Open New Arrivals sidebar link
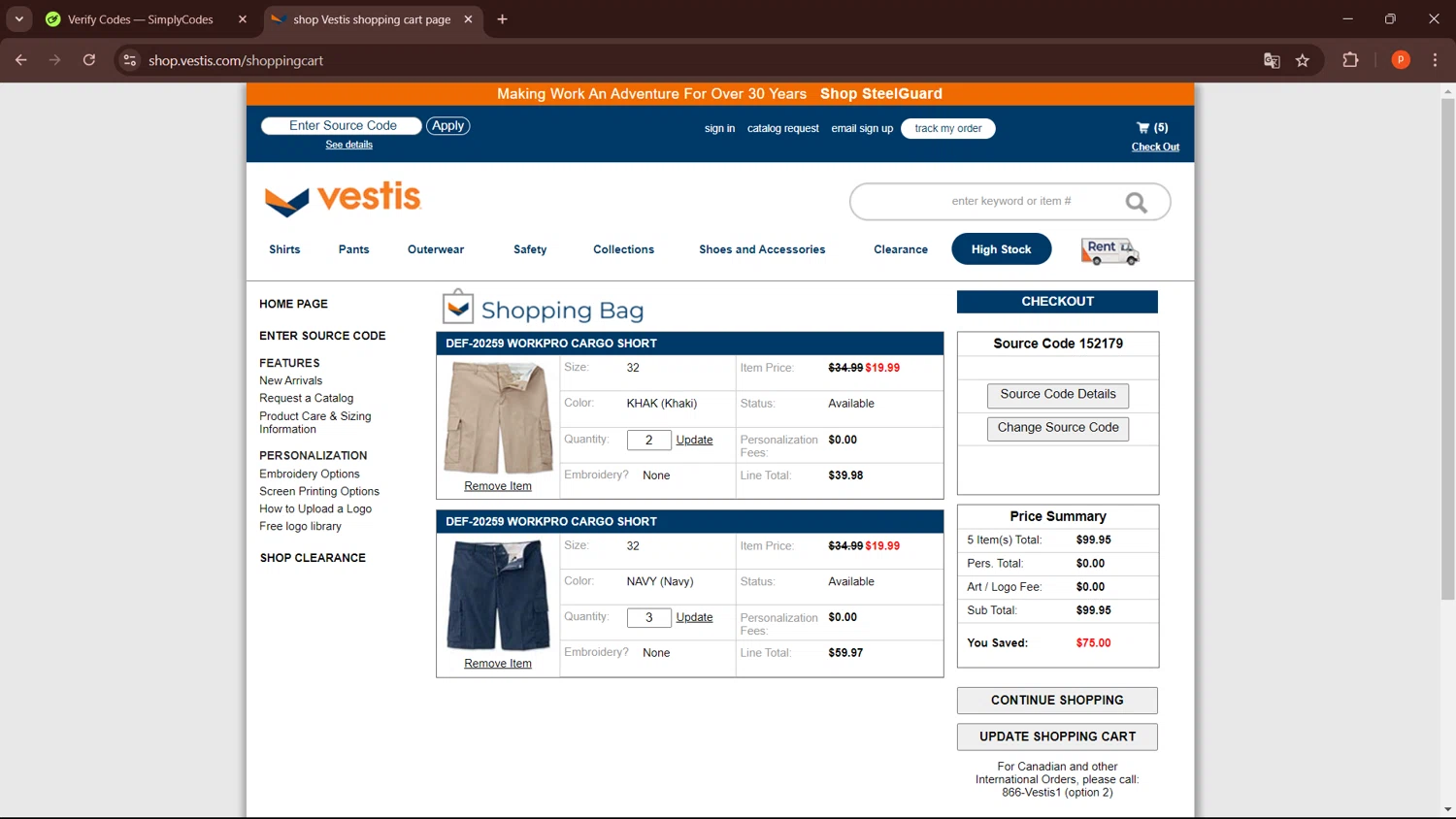1456x819 pixels. (290, 380)
